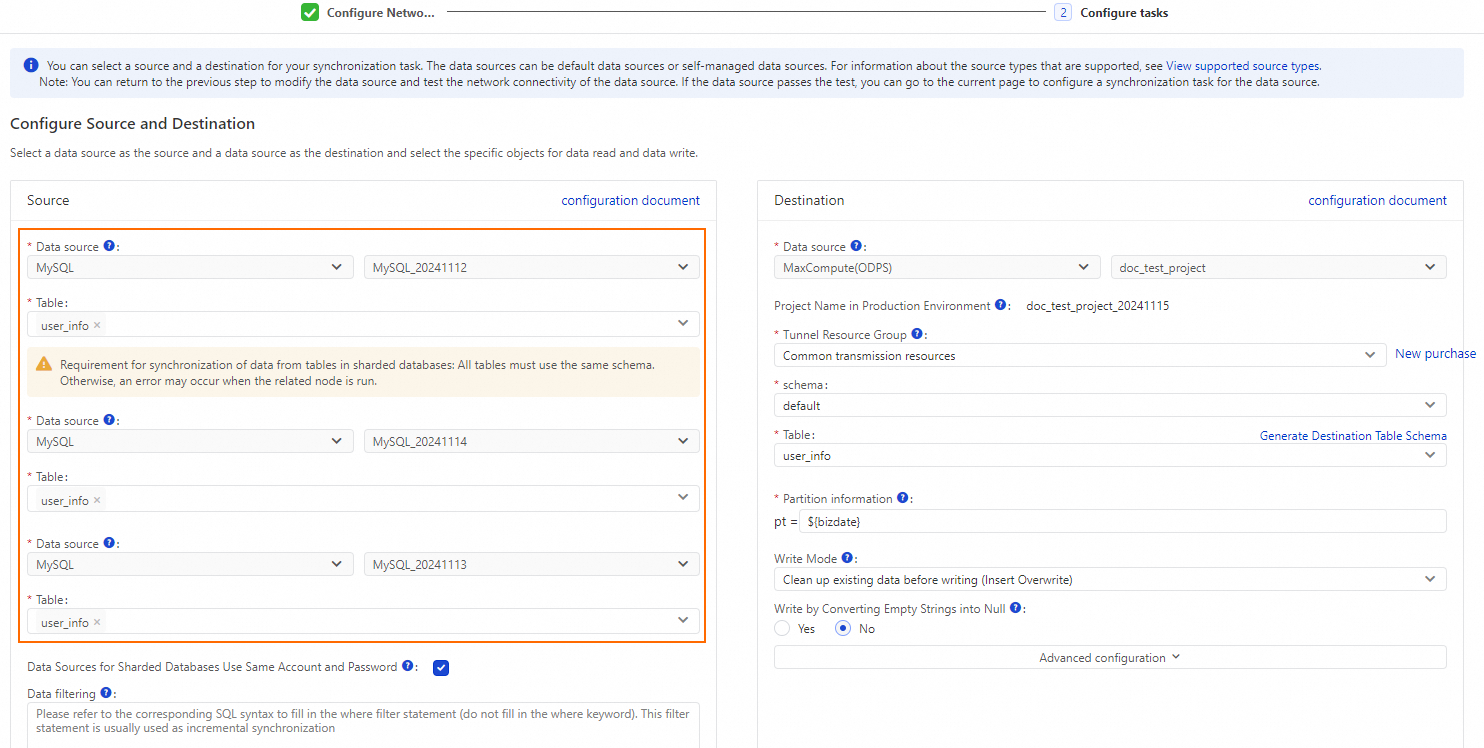The width and height of the screenshot is (1484, 748).
Task: Select No for converting empty strings to Null
Action: pos(843,628)
